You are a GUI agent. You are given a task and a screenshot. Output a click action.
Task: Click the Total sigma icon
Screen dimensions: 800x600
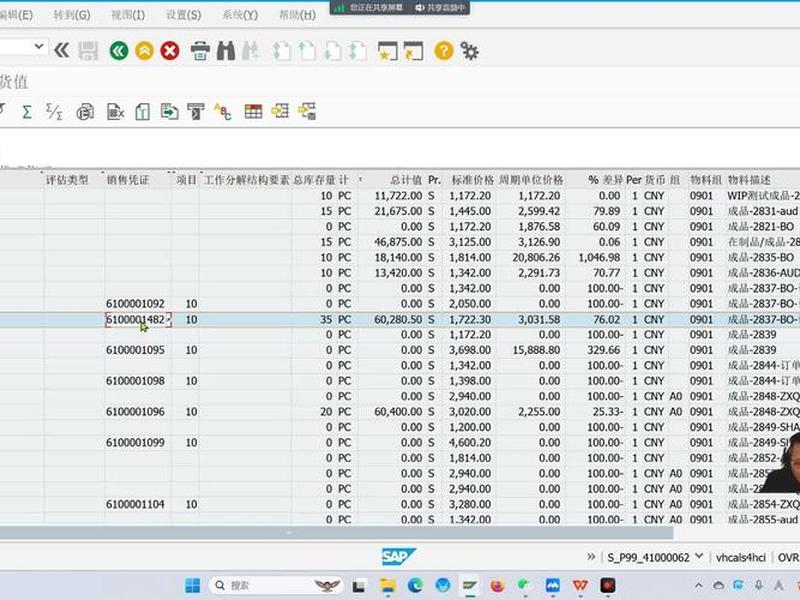(x=27, y=112)
